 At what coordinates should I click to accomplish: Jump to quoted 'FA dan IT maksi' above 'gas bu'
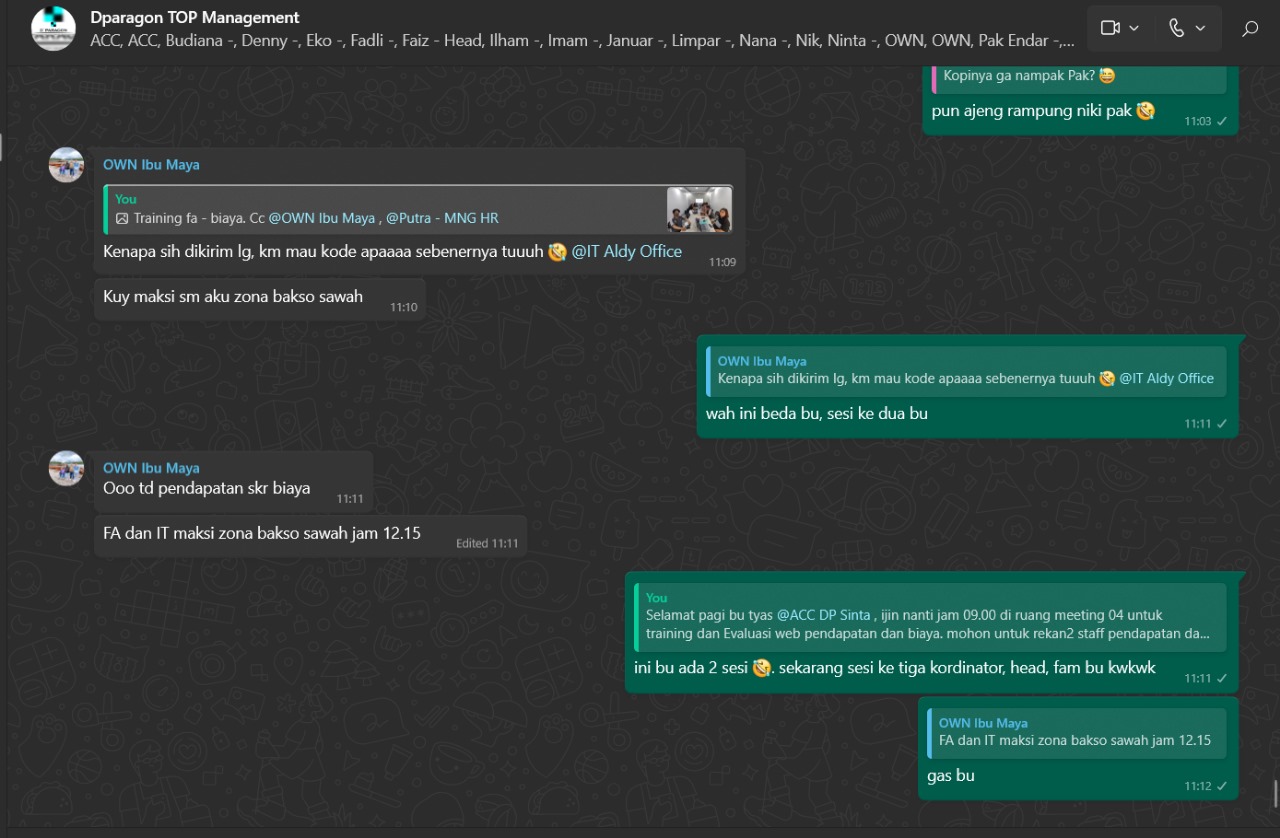click(x=1076, y=732)
